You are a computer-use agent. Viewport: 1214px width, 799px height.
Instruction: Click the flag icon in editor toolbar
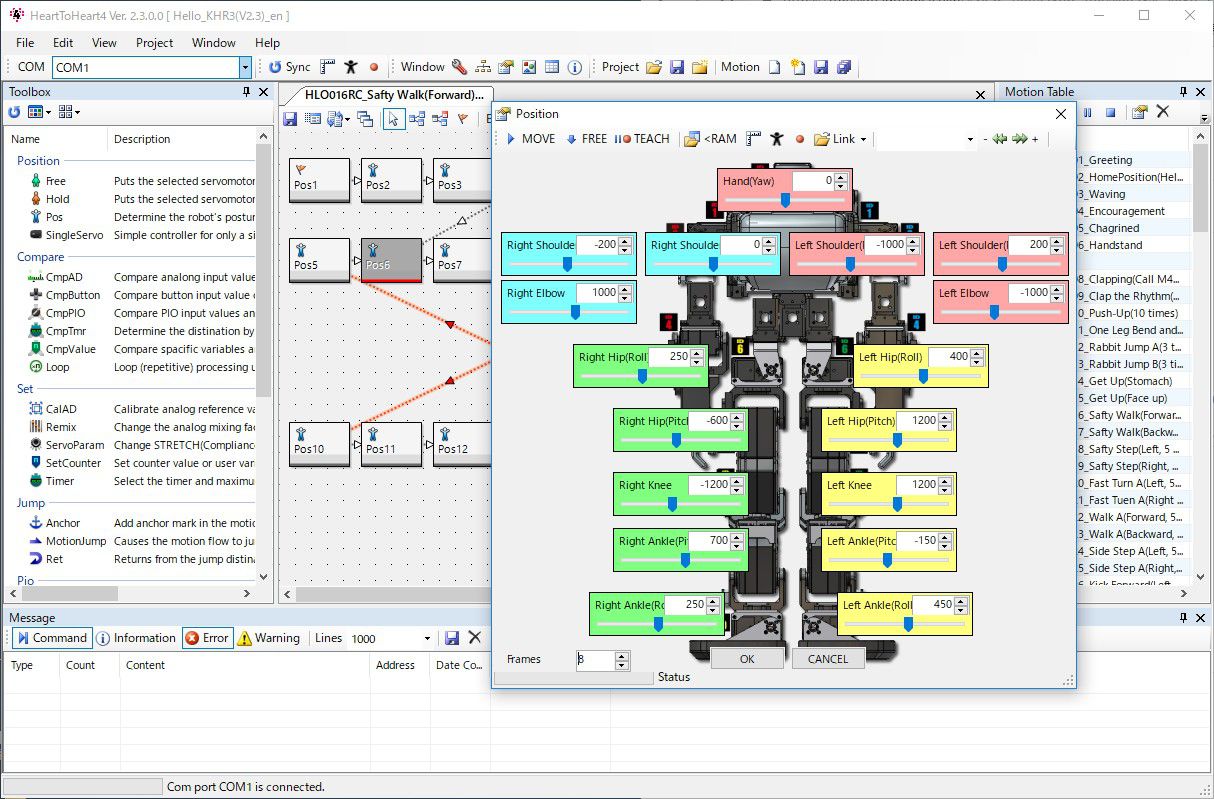pos(463,119)
